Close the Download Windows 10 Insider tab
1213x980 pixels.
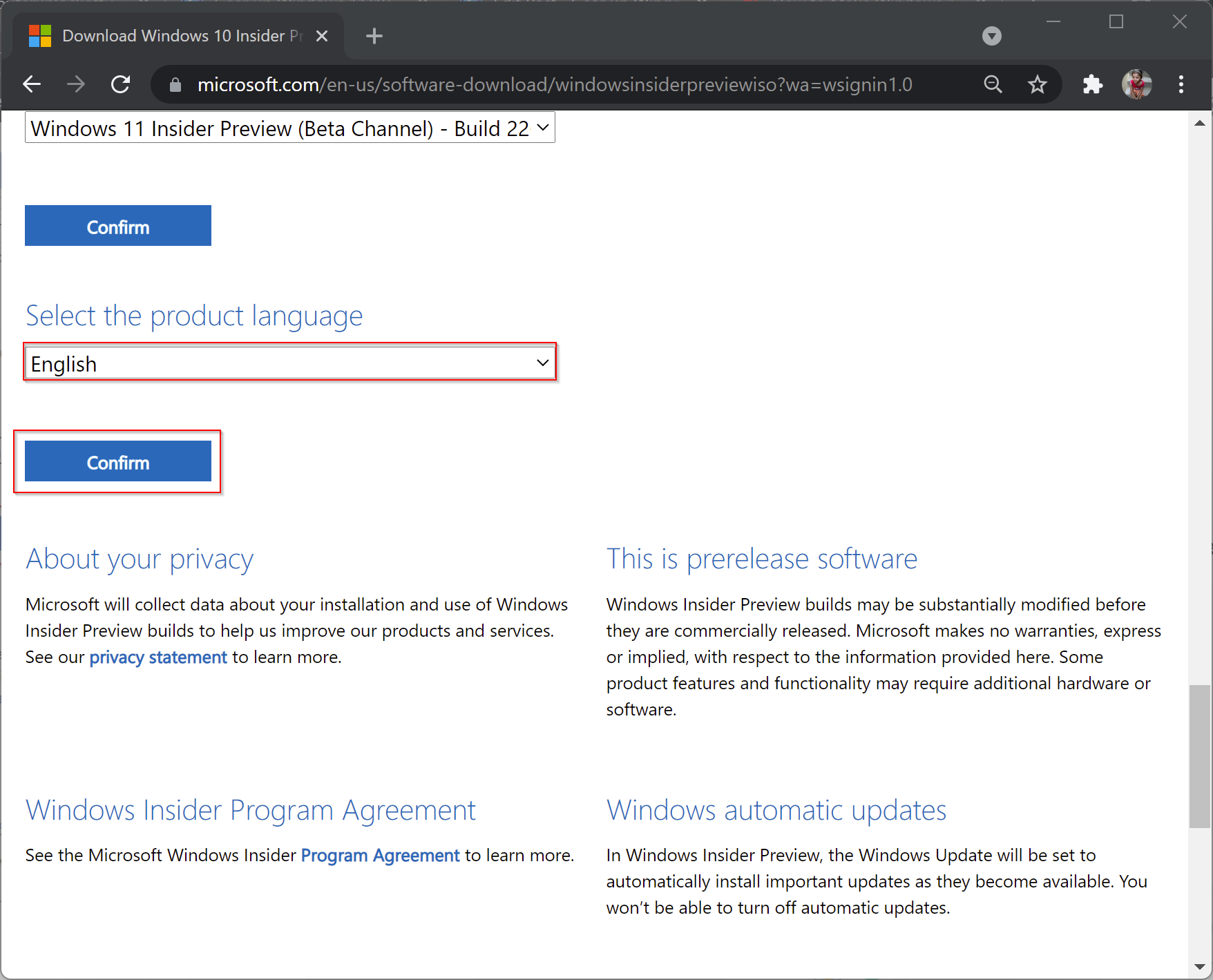pos(322,36)
